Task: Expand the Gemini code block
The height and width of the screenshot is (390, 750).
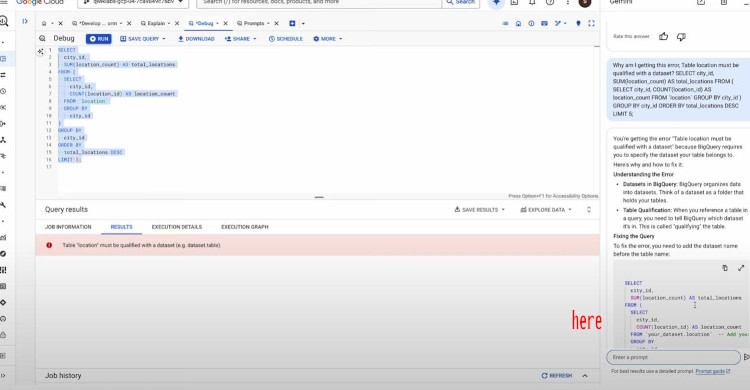Action: (741, 268)
